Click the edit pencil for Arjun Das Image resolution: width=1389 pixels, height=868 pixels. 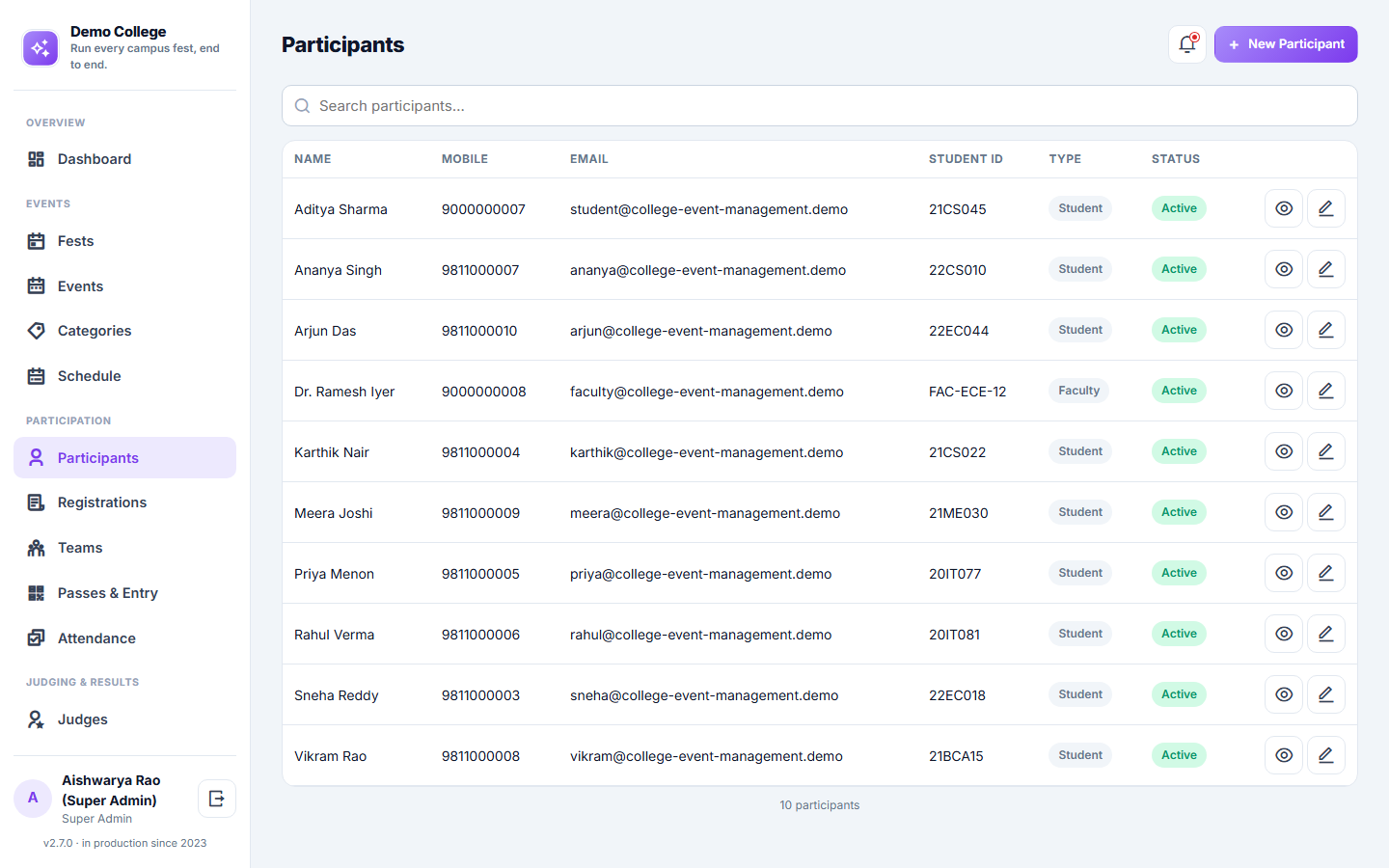click(x=1326, y=330)
